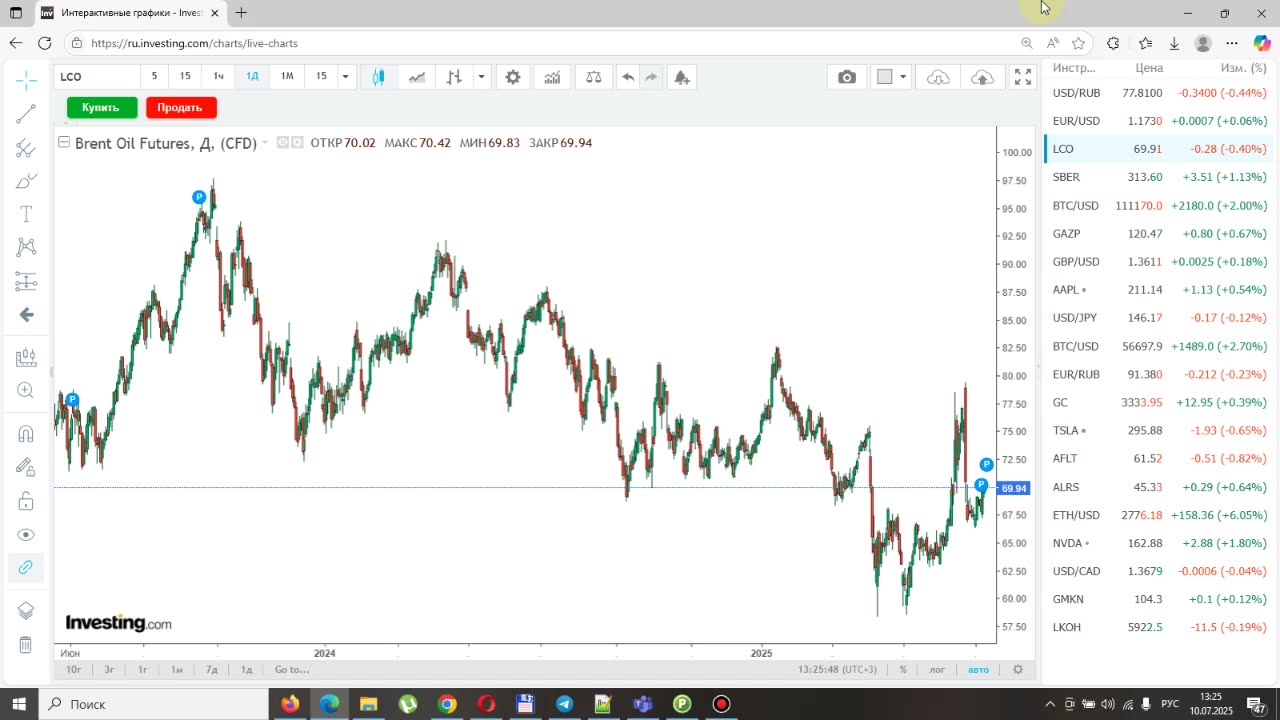The image size is (1280, 720).
Task: Open the indicators bar-chart icon
Action: click(x=552, y=77)
